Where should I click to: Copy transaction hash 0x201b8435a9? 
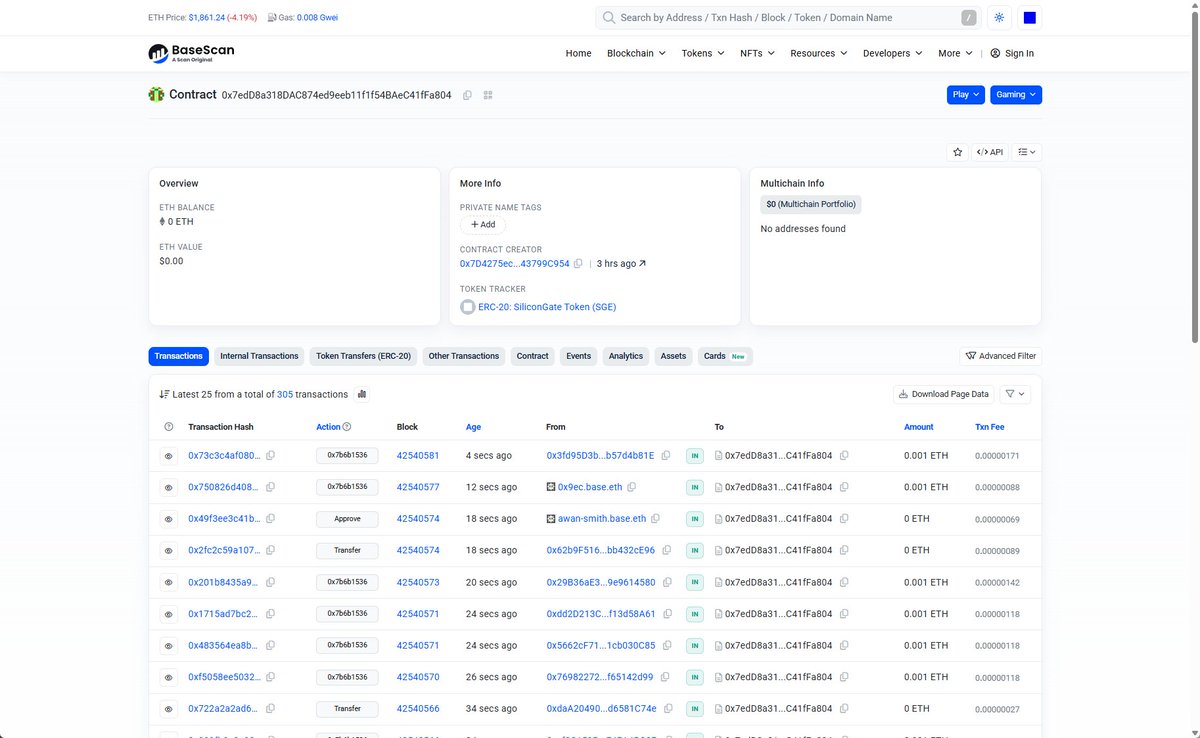[x=270, y=582]
